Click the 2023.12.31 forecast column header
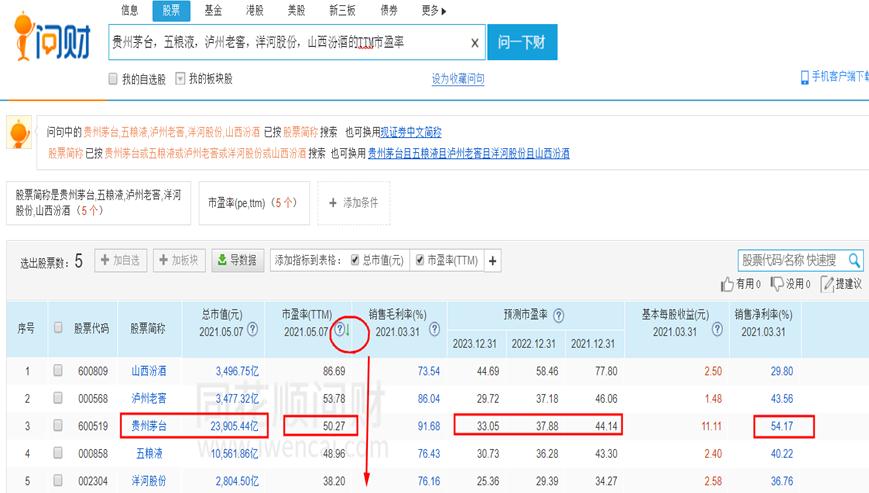The image size is (869, 493). coord(474,343)
